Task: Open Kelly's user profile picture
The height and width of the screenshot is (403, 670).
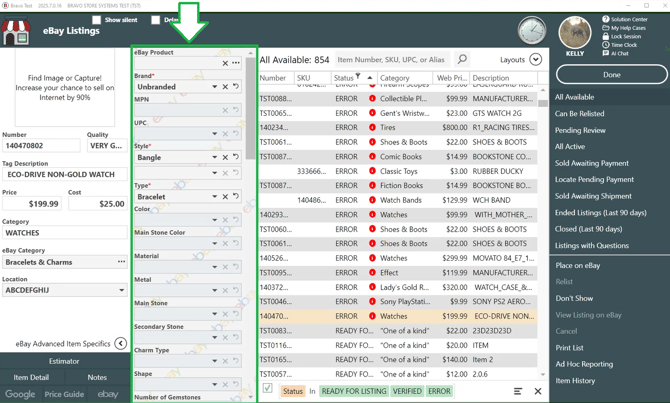Action: coord(575,32)
